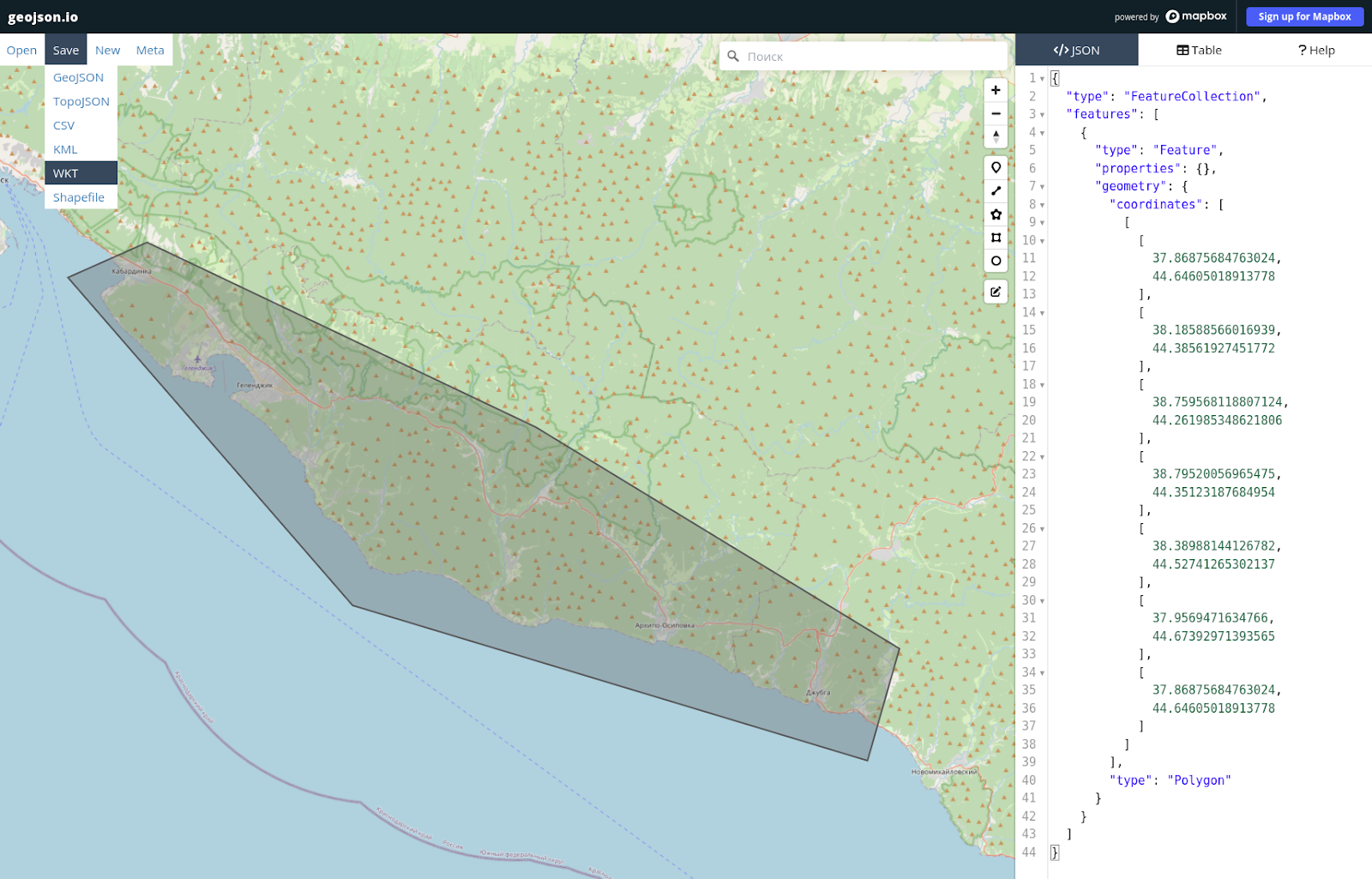The height and width of the screenshot is (879, 1372).
Task: Collapse coordinates array at line 8
Action: click(x=1042, y=205)
